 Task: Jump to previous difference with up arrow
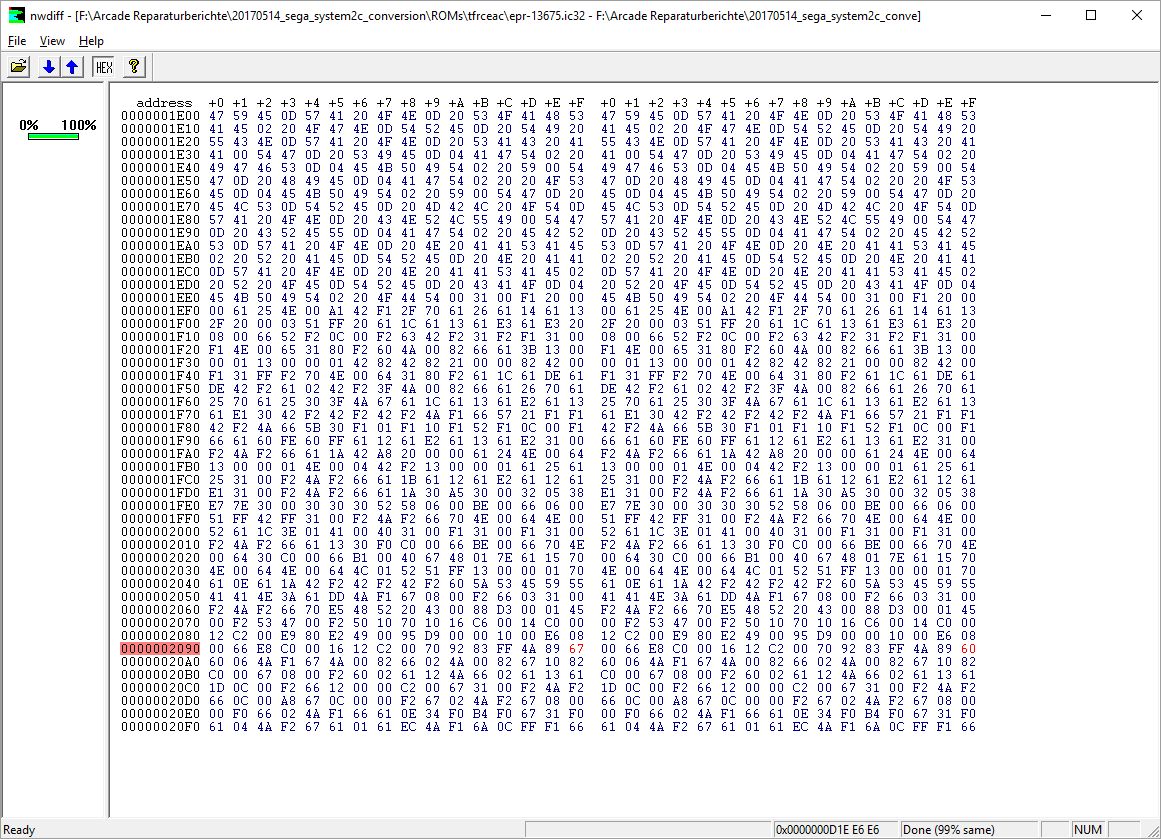[71, 67]
